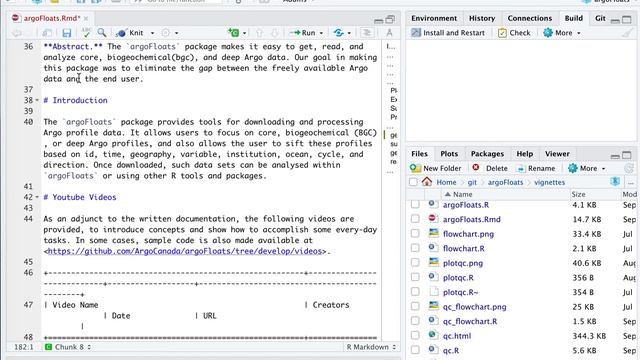Open the argoFloats.Rmd file
Screen dimensions: 640x360
point(471,220)
